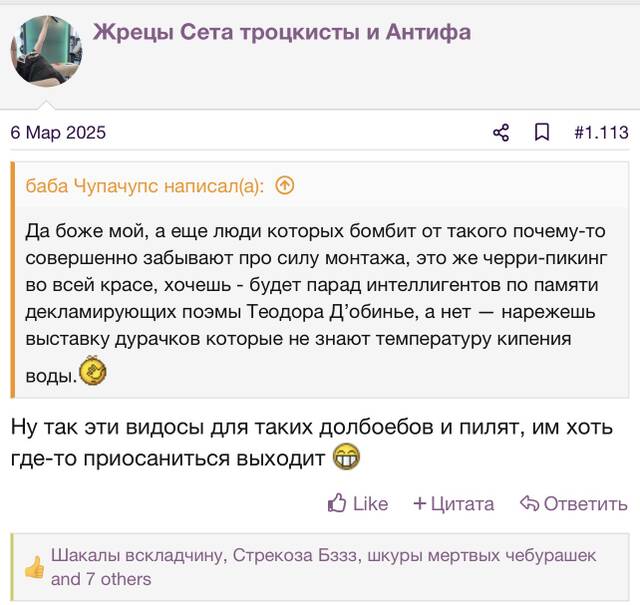Like the post with the Like button
640x605 pixels.
click(358, 503)
